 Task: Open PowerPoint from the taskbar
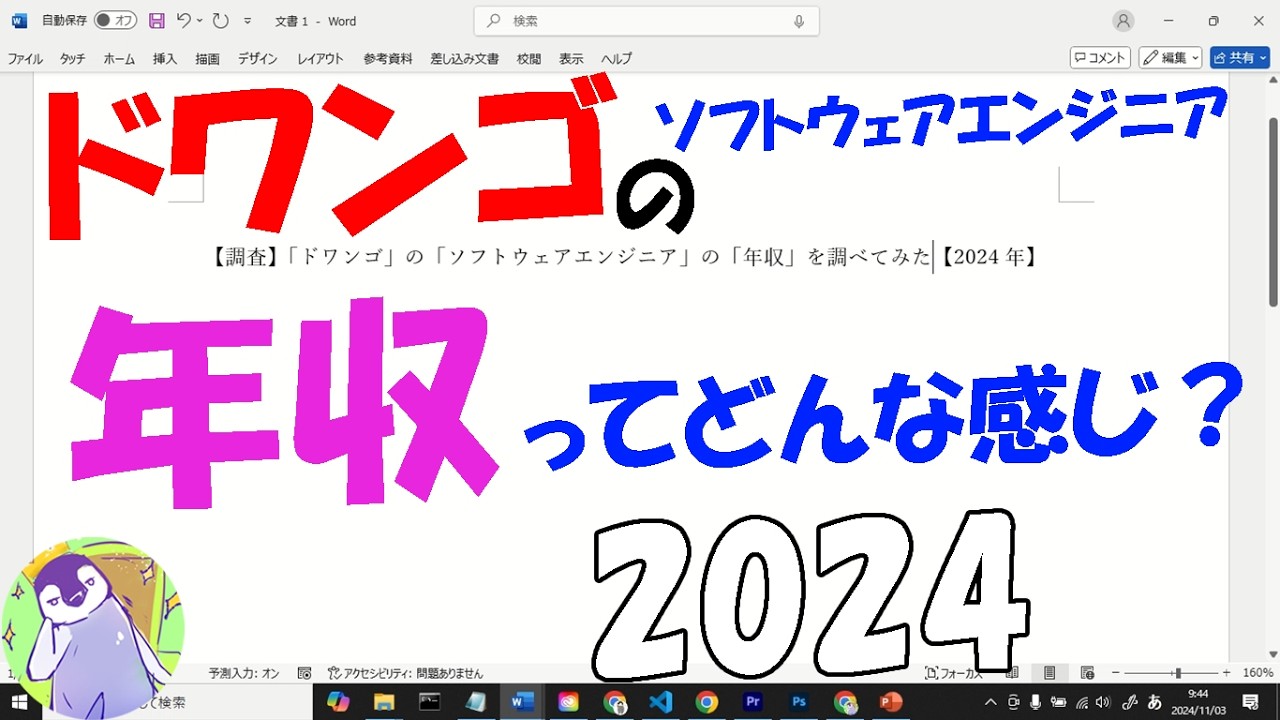click(891, 702)
